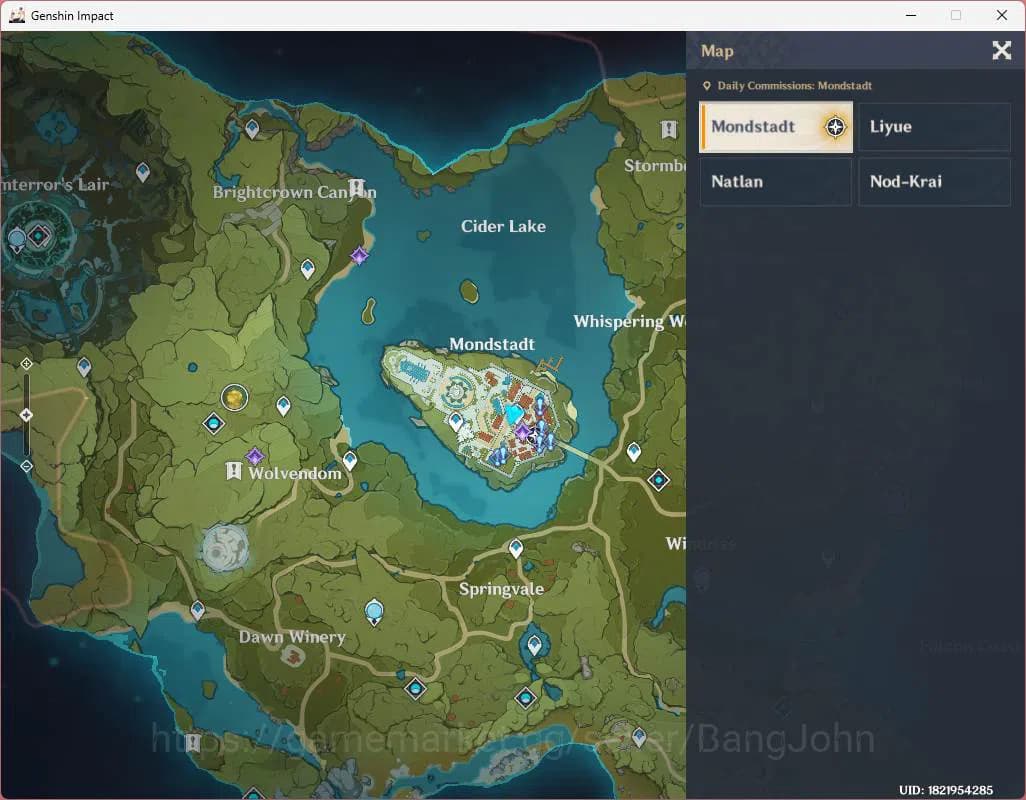This screenshot has width=1026, height=800.
Task: Select the domain icon northwest of Wolvendom
Action: [213, 424]
